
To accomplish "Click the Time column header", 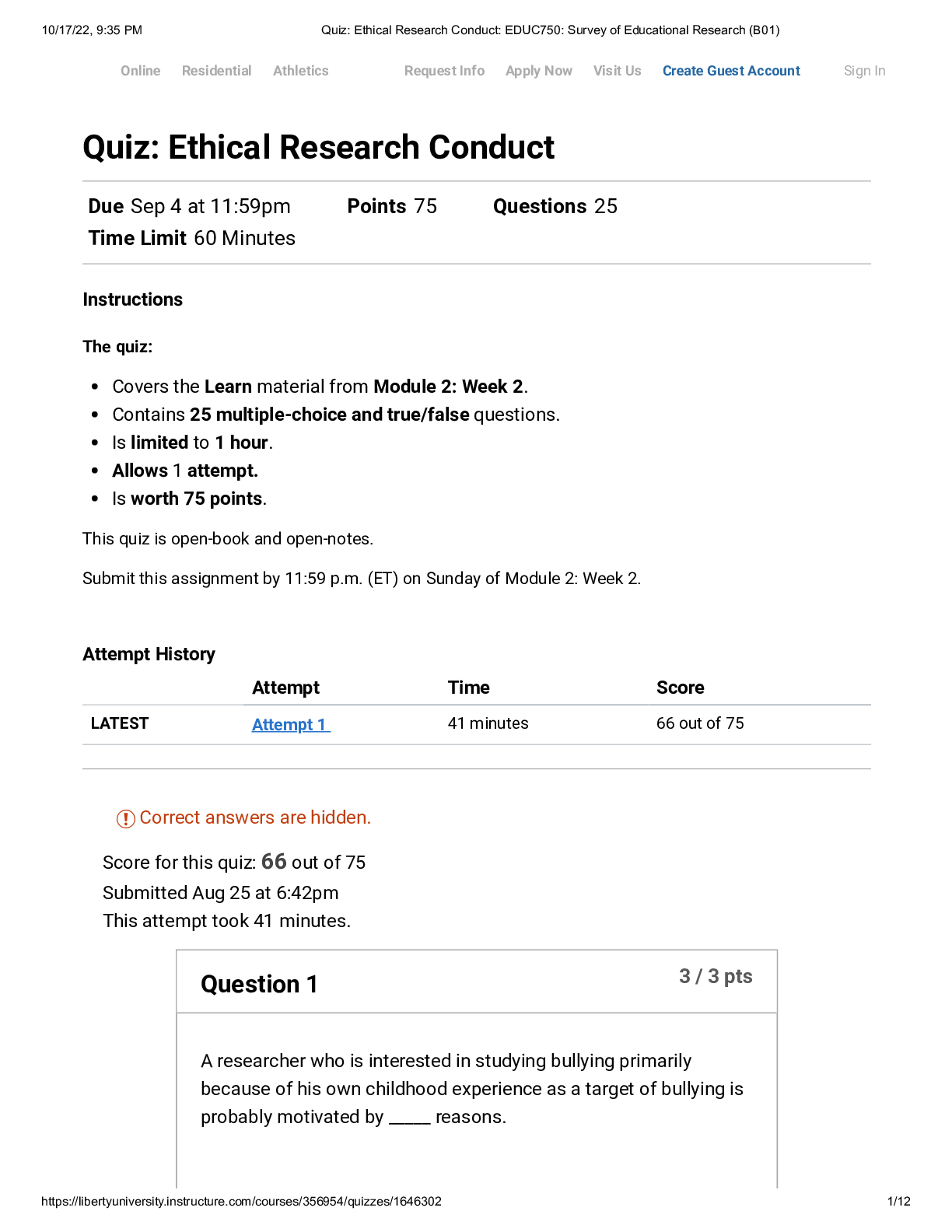I will (x=468, y=688).
